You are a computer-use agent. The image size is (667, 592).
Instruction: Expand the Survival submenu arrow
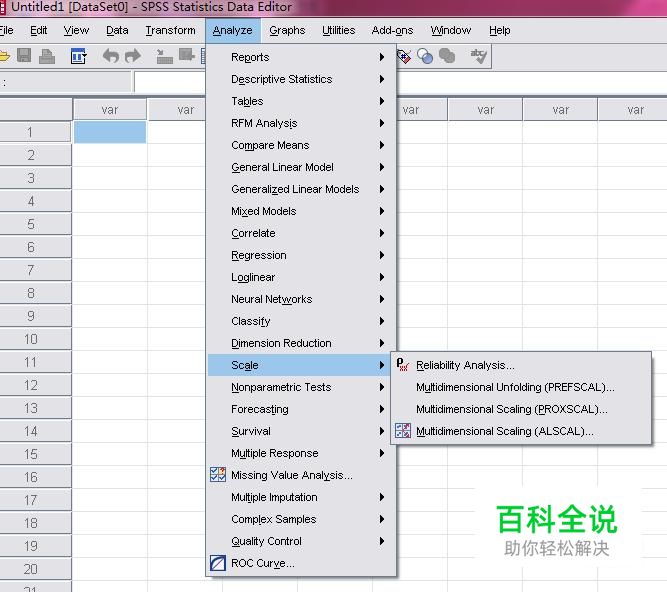click(382, 431)
